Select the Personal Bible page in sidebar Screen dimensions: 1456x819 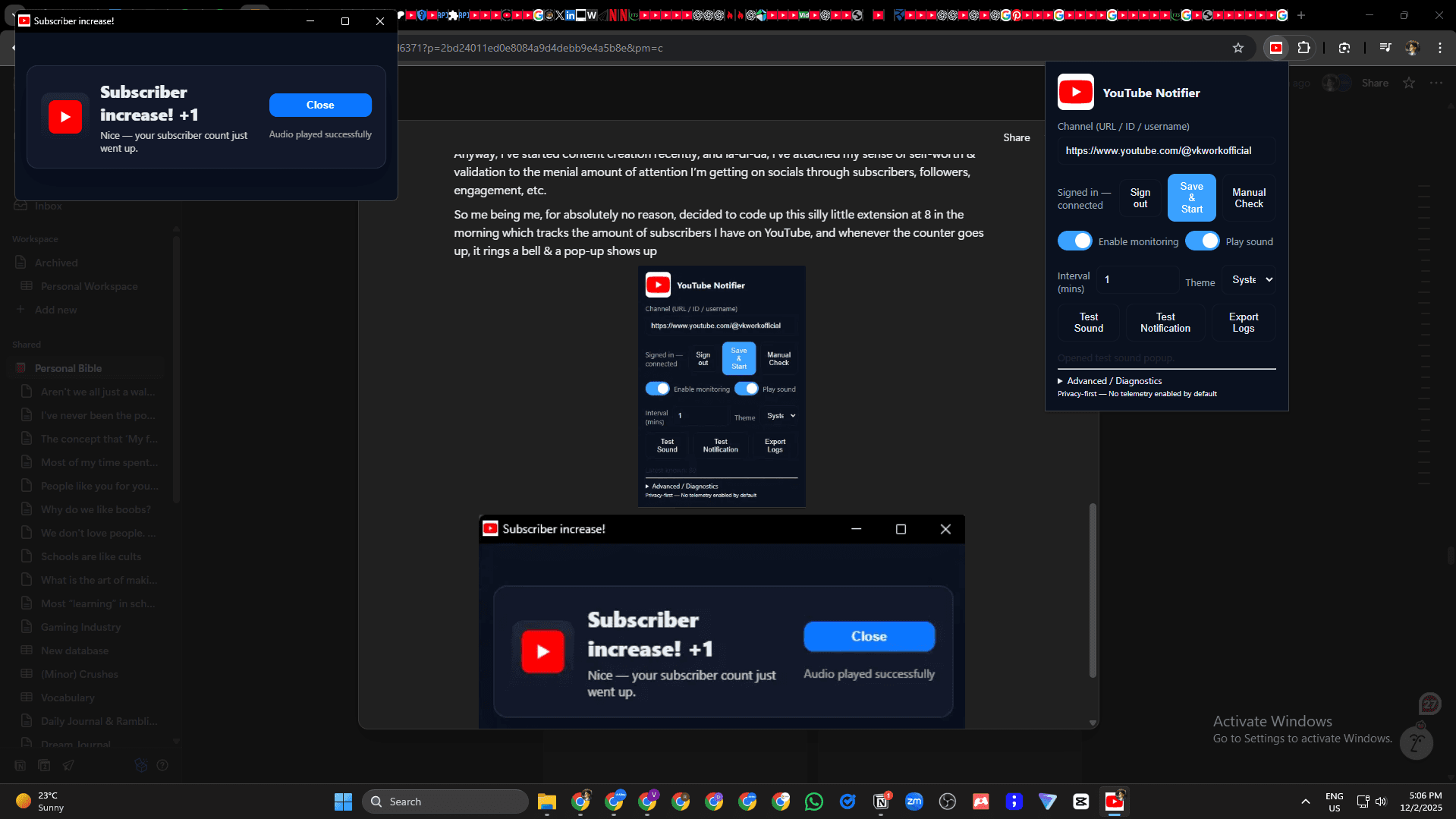tap(68, 368)
